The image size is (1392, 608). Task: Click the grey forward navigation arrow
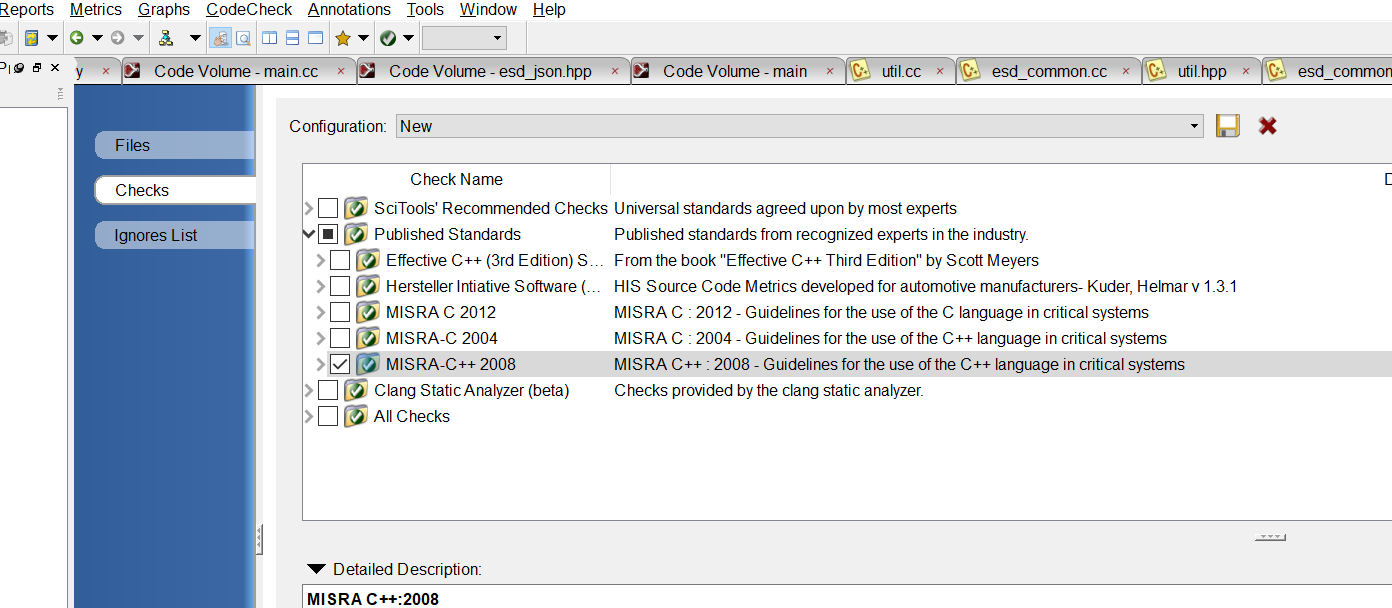pyautogui.click(x=117, y=38)
